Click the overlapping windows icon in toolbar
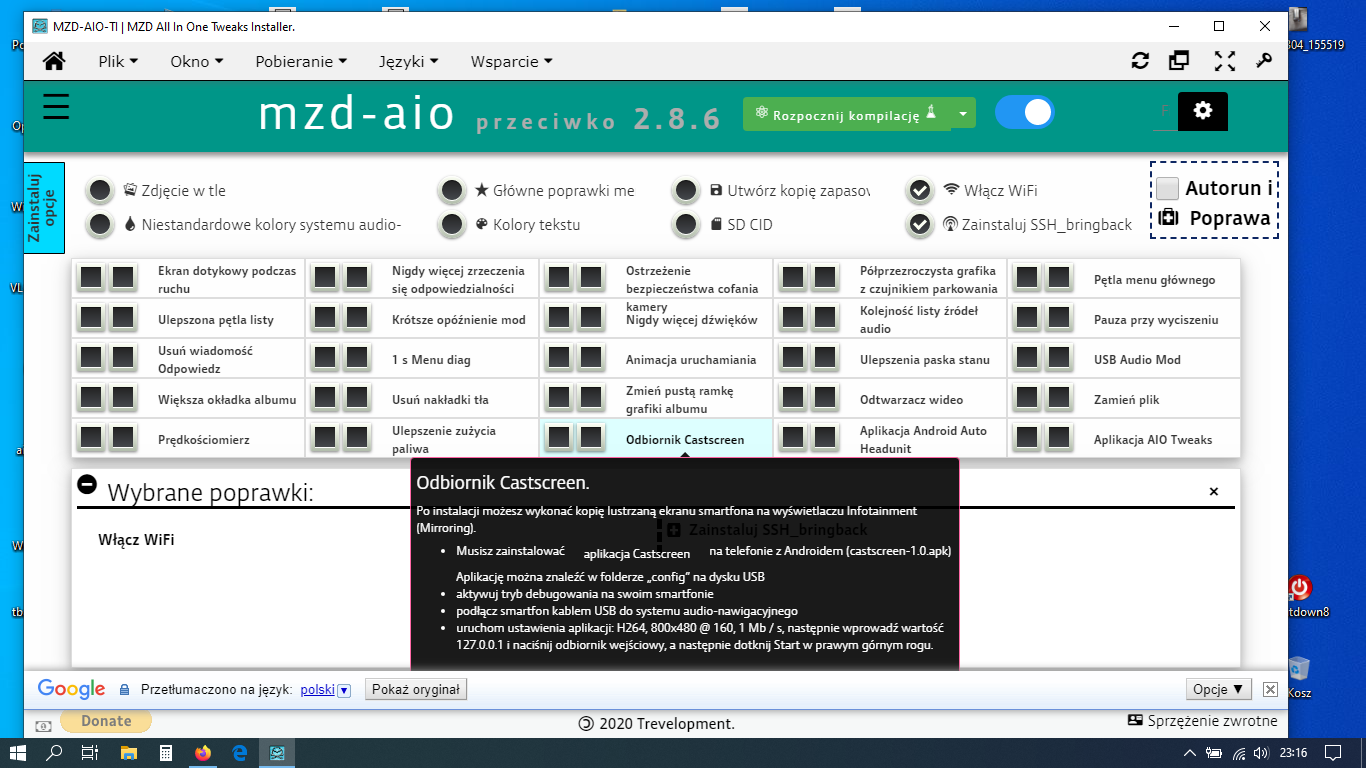1366x768 pixels. 1180,61
